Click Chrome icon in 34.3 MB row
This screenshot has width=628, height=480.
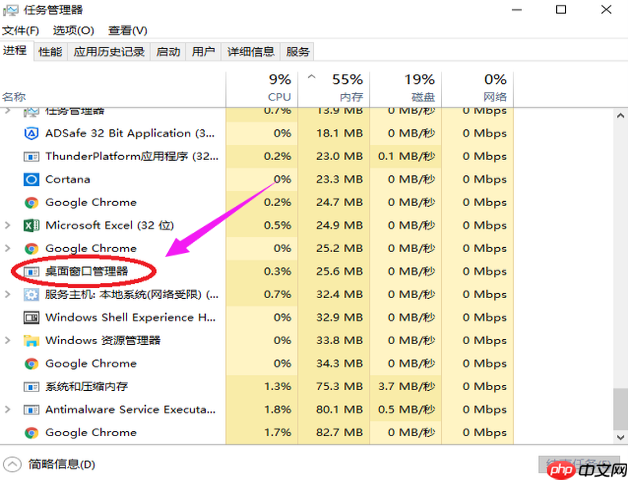(31, 364)
